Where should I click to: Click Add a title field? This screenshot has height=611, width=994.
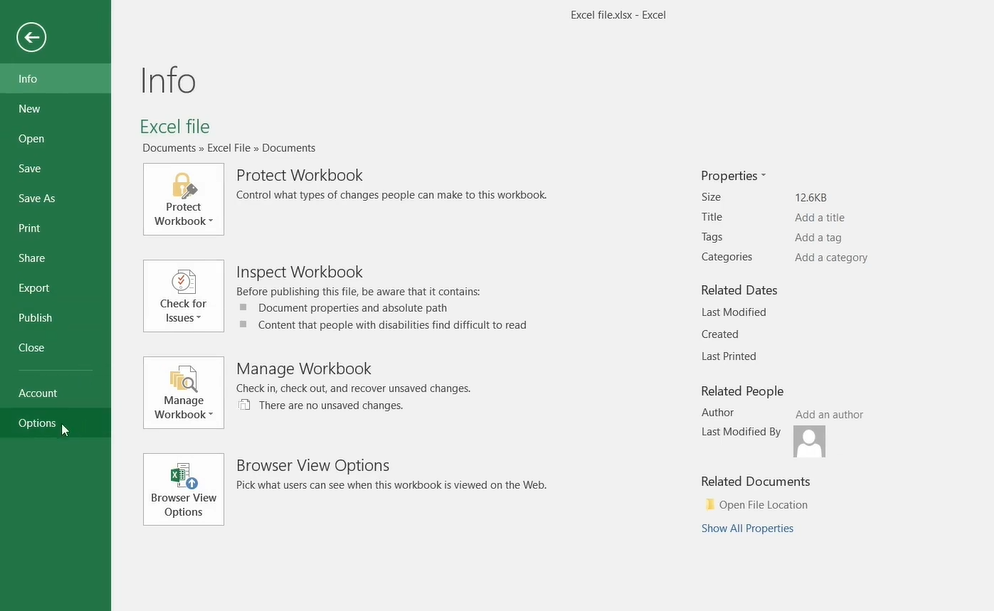point(819,217)
